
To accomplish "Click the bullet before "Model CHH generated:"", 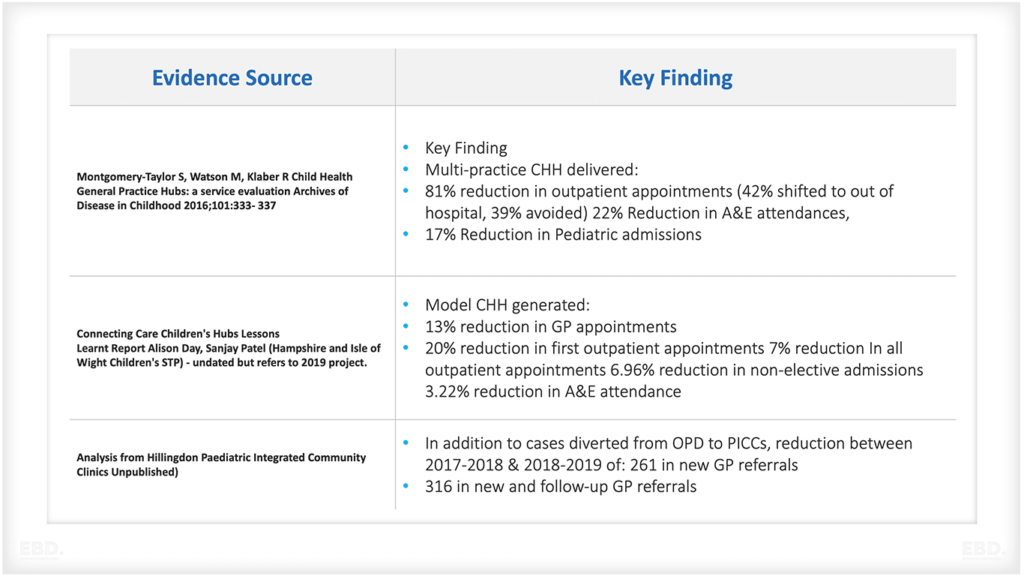I will (x=406, y=305).
